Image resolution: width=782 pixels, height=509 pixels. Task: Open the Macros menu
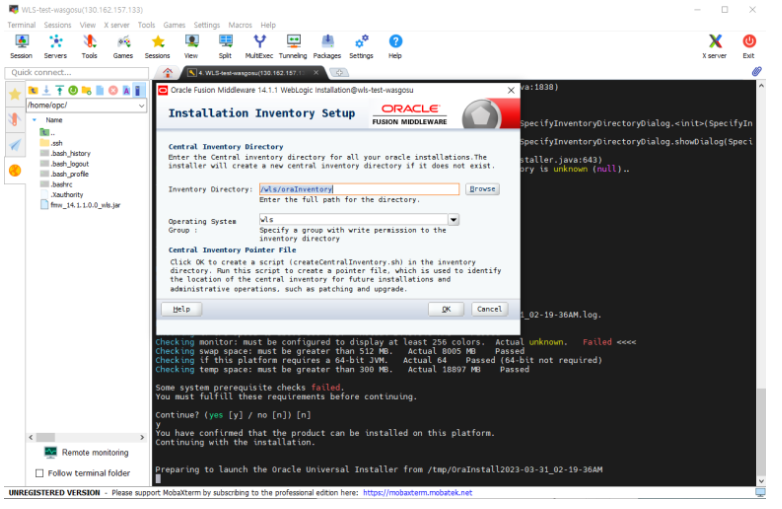[240, 25]
